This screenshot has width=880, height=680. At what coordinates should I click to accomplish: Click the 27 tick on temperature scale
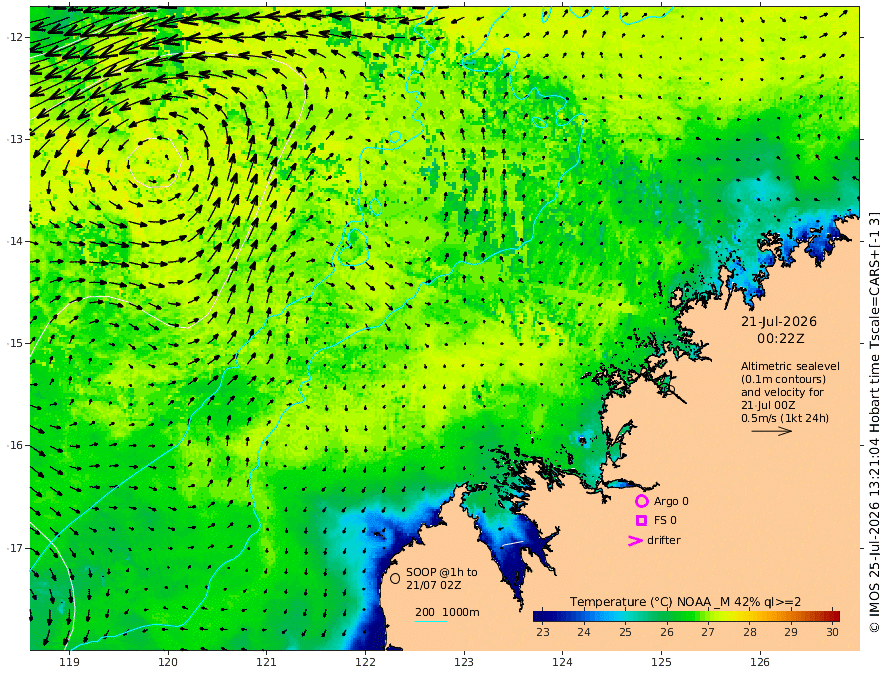[708, 632]
